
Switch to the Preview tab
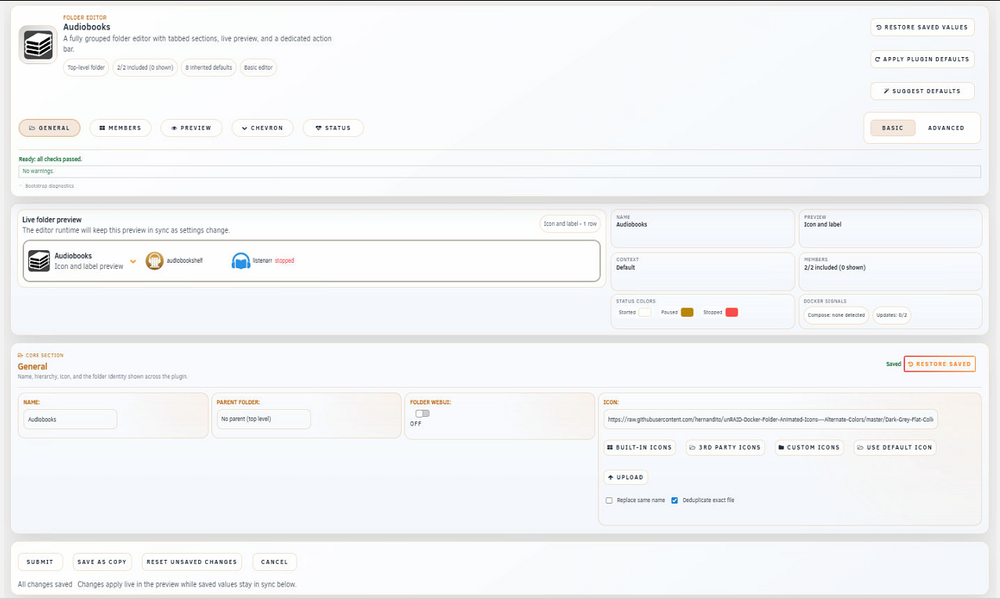click(x=191, y=128)
